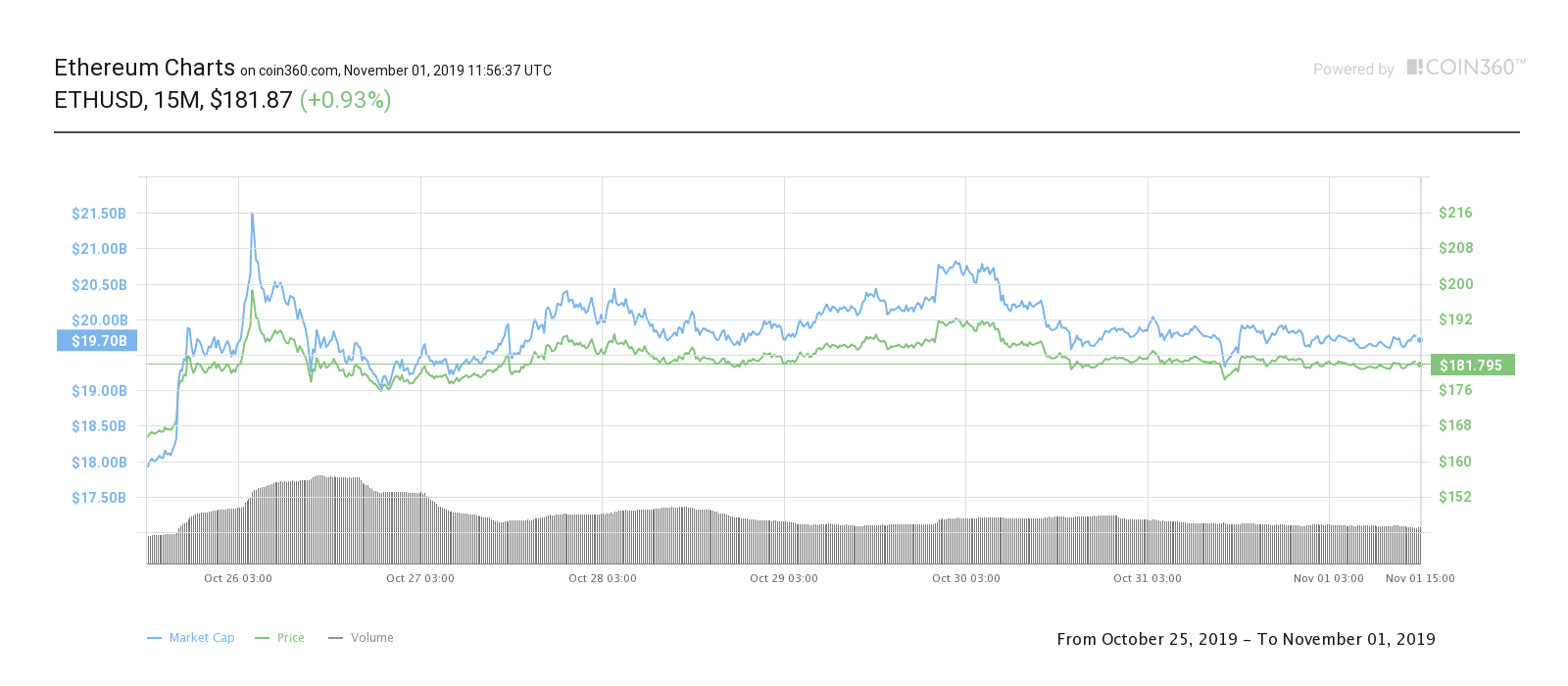Click the $21.00B axis label
The image size is (1568, 686).
(x=99, y=249)
